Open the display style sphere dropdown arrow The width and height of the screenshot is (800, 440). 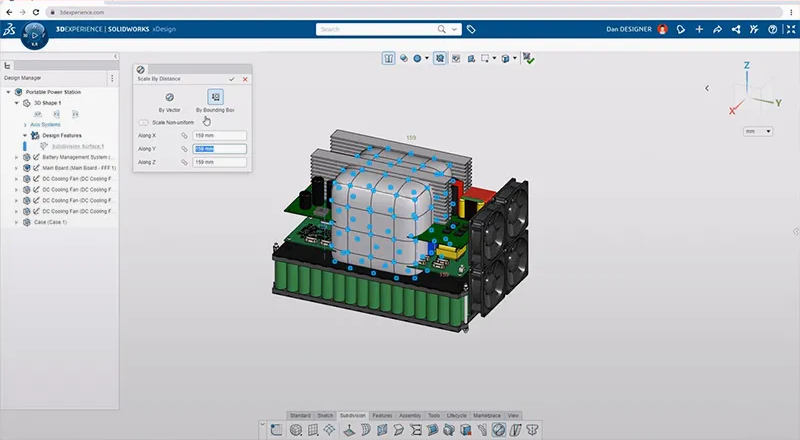(427, 58)
